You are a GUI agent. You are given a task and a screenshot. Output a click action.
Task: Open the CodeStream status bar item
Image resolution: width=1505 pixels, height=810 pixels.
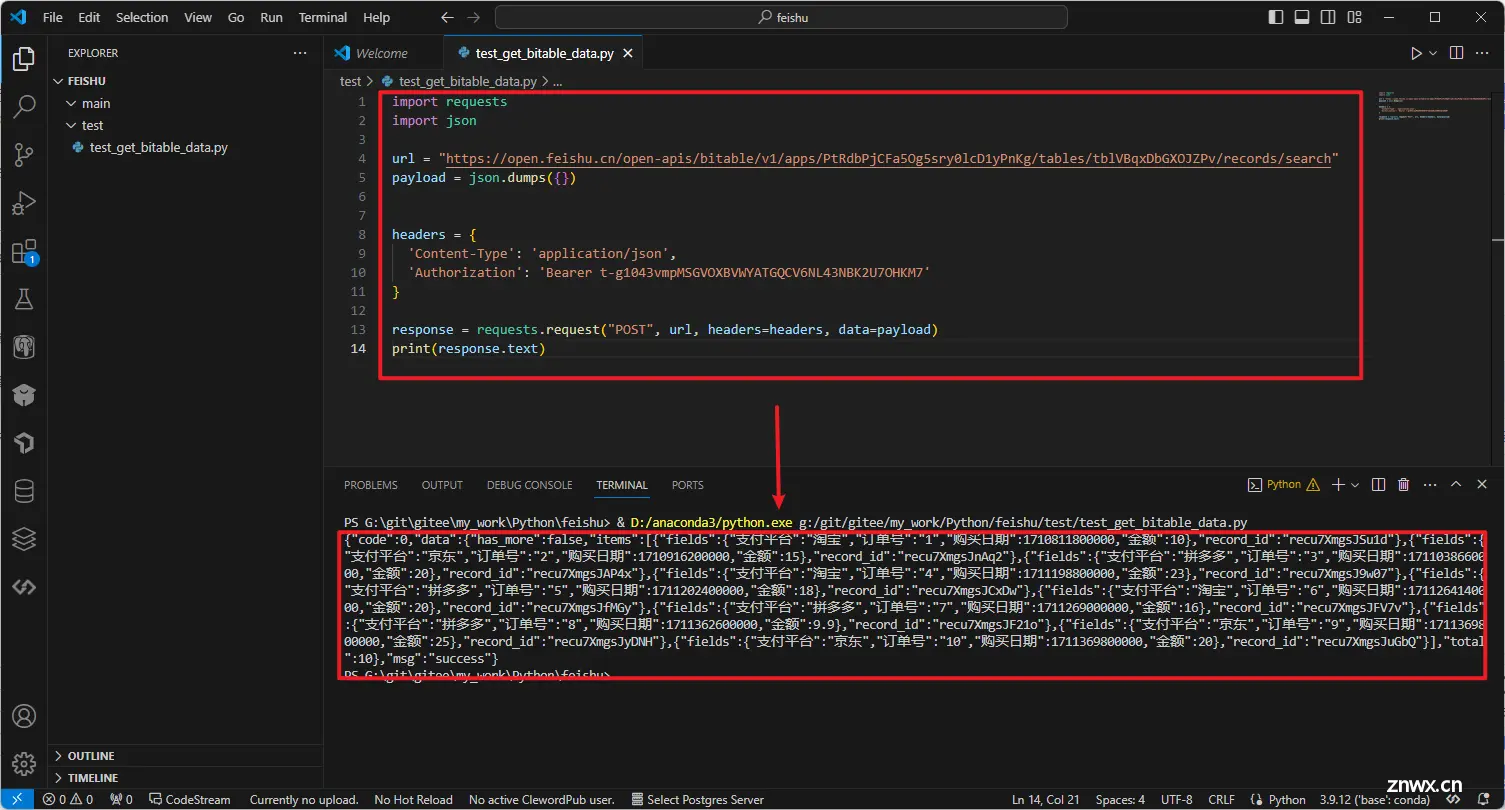190,799
